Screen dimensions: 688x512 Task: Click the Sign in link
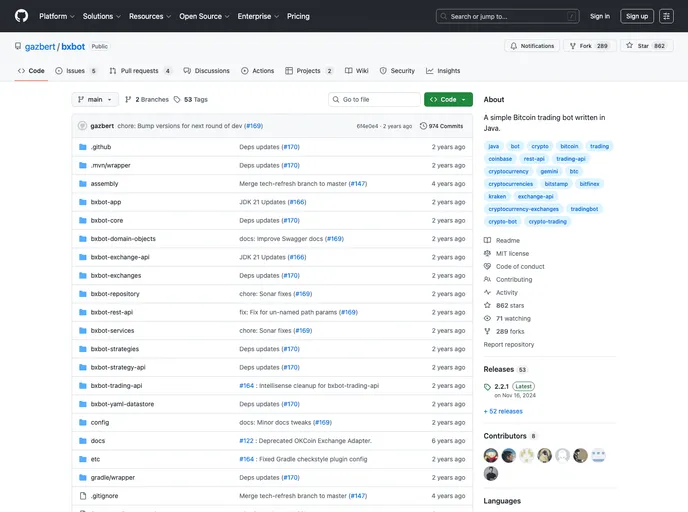pyautogui.click(x=599, y=16)
